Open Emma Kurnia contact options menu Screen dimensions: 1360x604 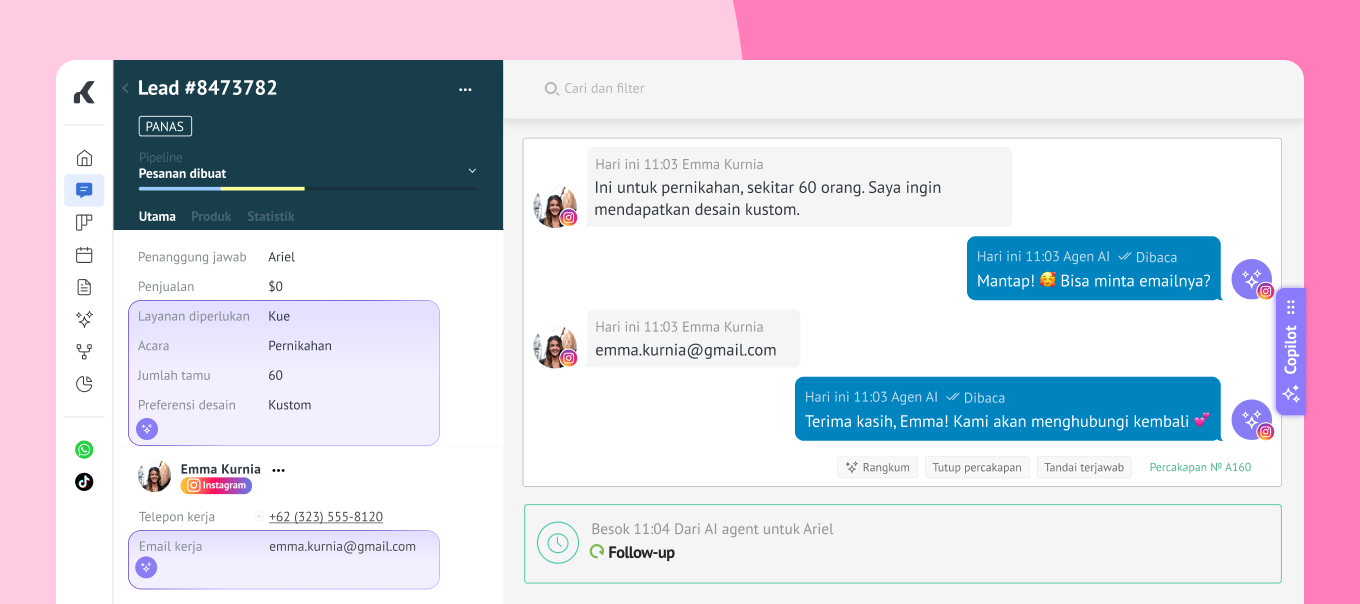pos(279,470)
